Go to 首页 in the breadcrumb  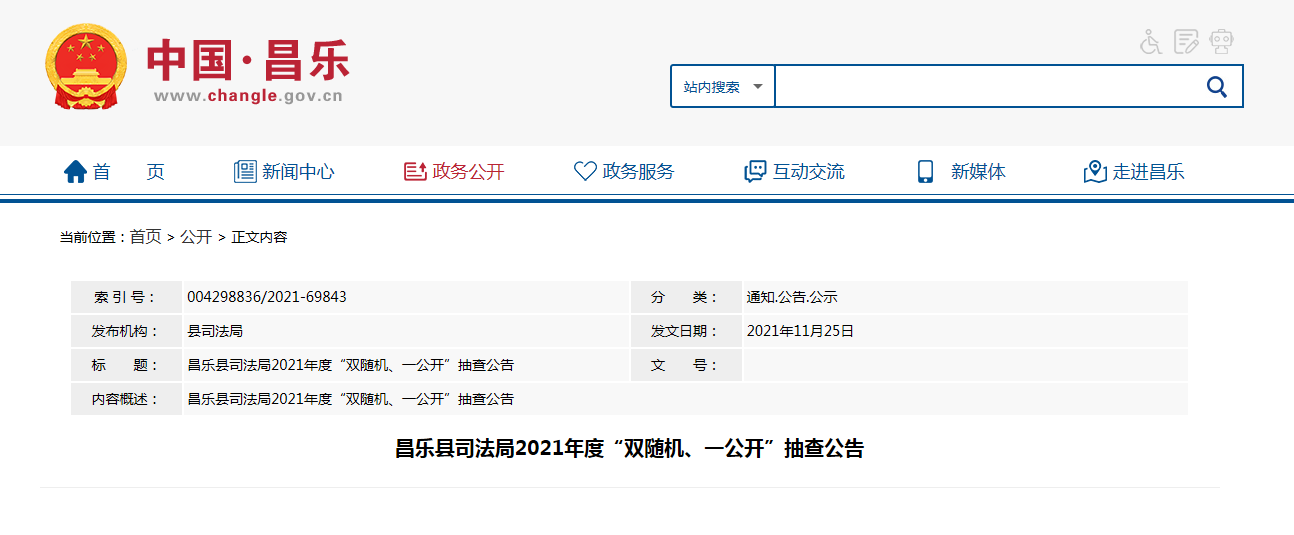145,237
